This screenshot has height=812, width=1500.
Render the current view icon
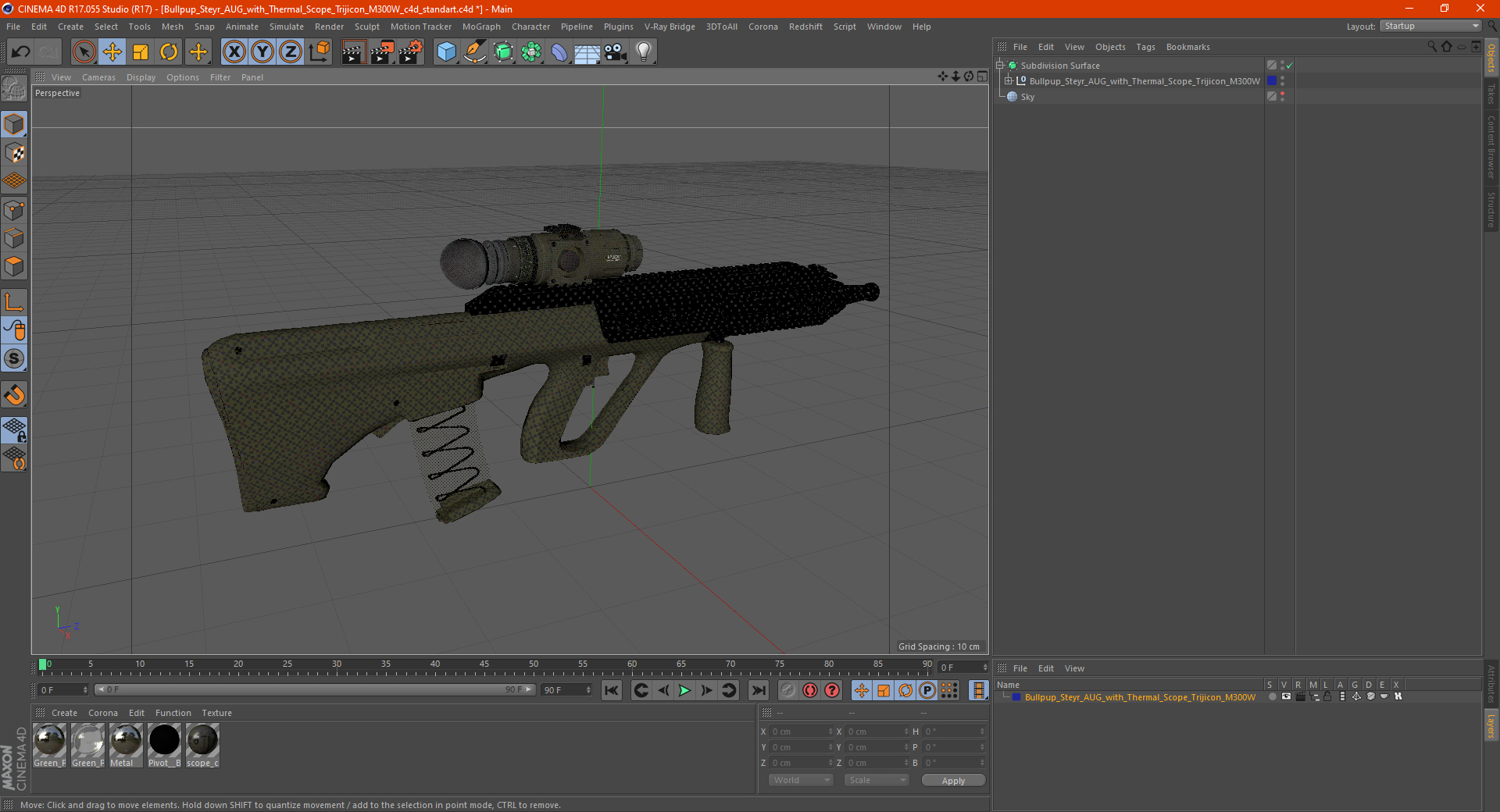353,52
